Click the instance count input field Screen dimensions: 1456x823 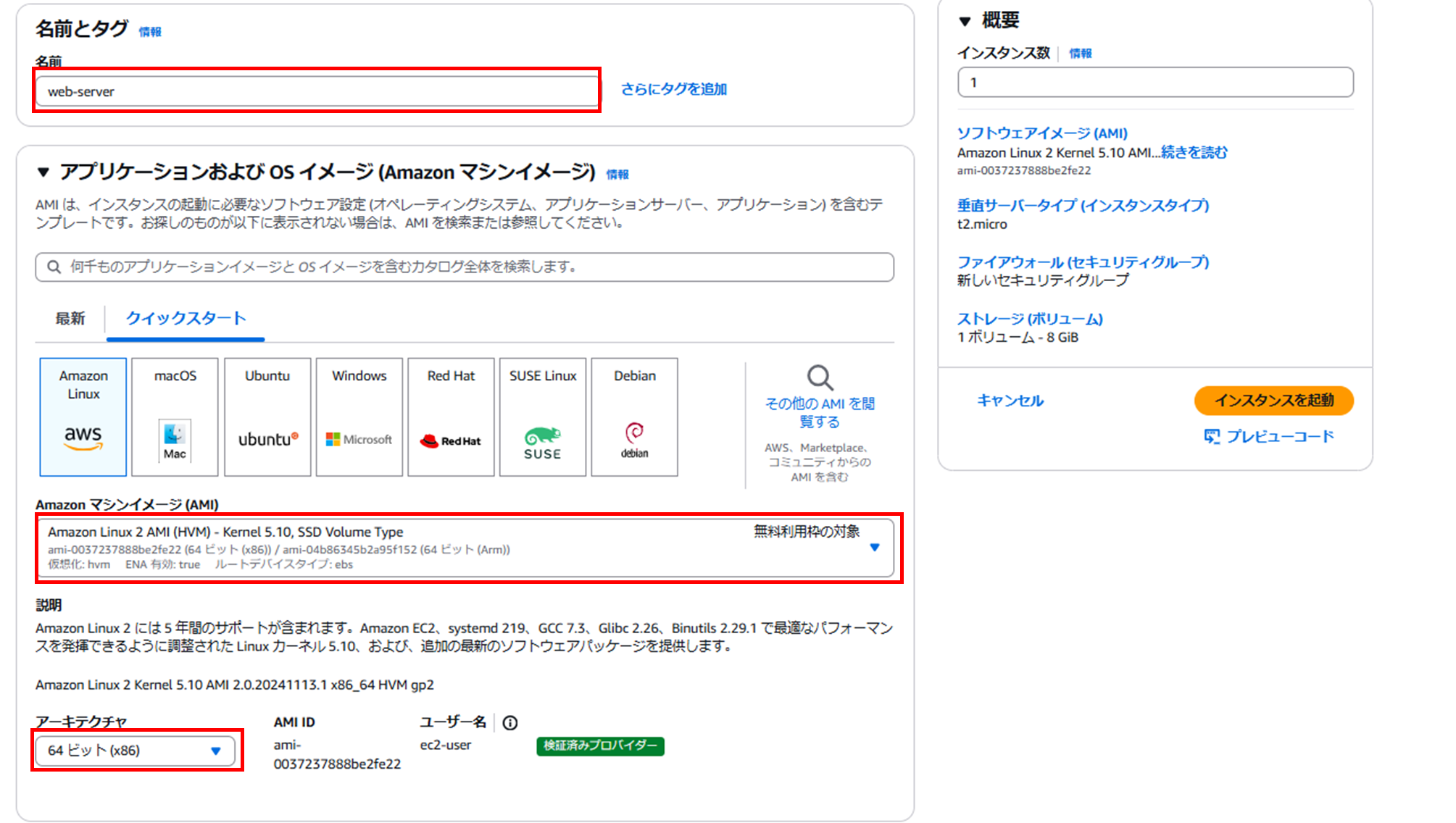(x=1155, y=83)
